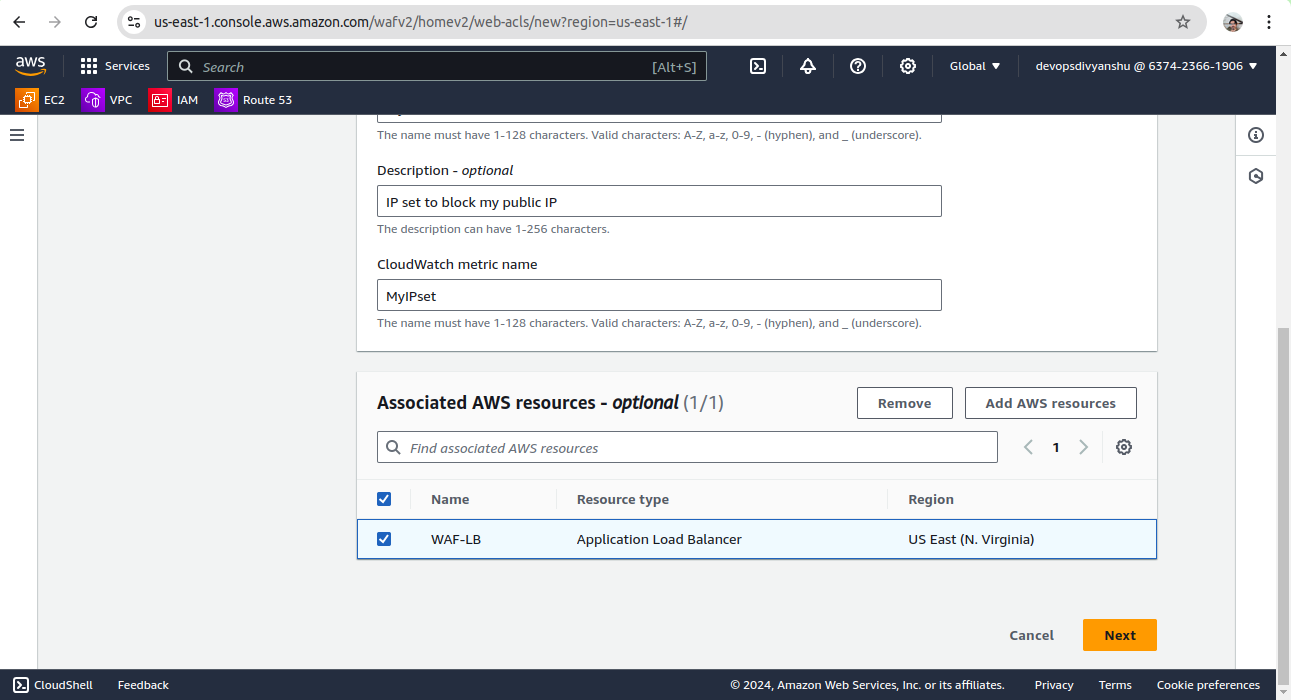
Task: Uncheck the WAF-LB resource checkbox
Action: [x=384, y=539]
